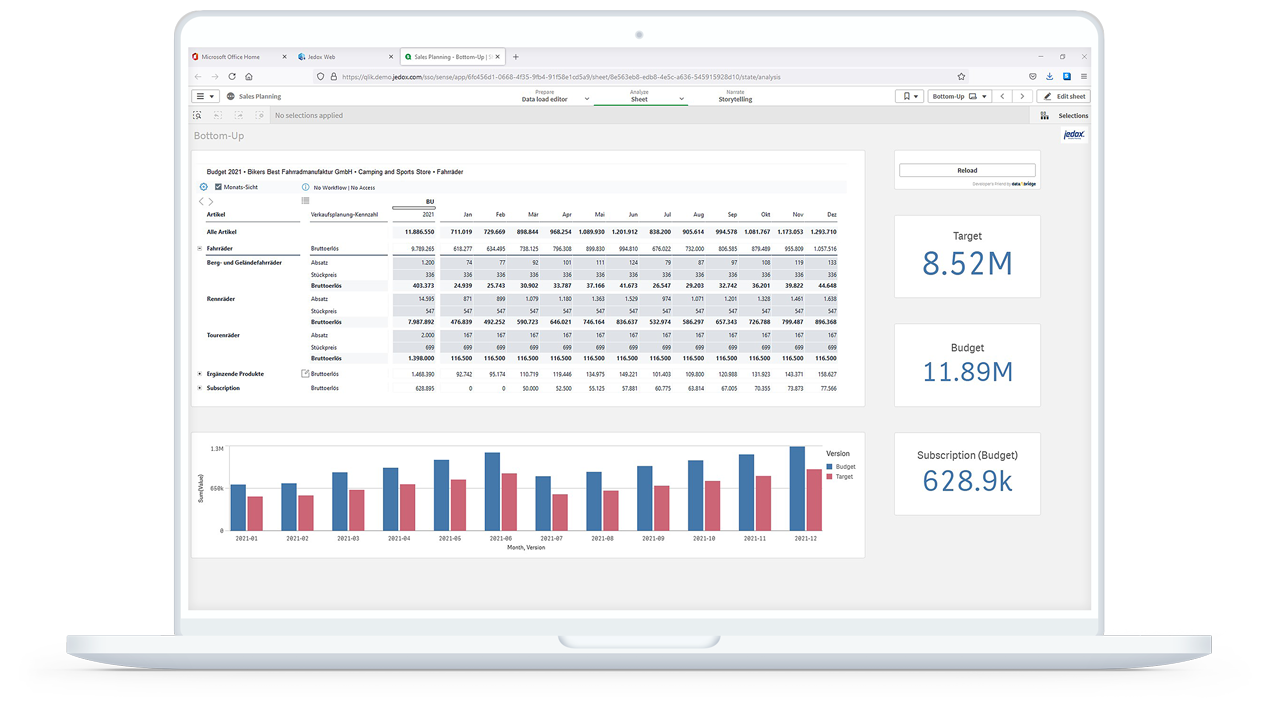Click the workflow info icon
Screen dimensions: 1280x720
tap(305, 187)
